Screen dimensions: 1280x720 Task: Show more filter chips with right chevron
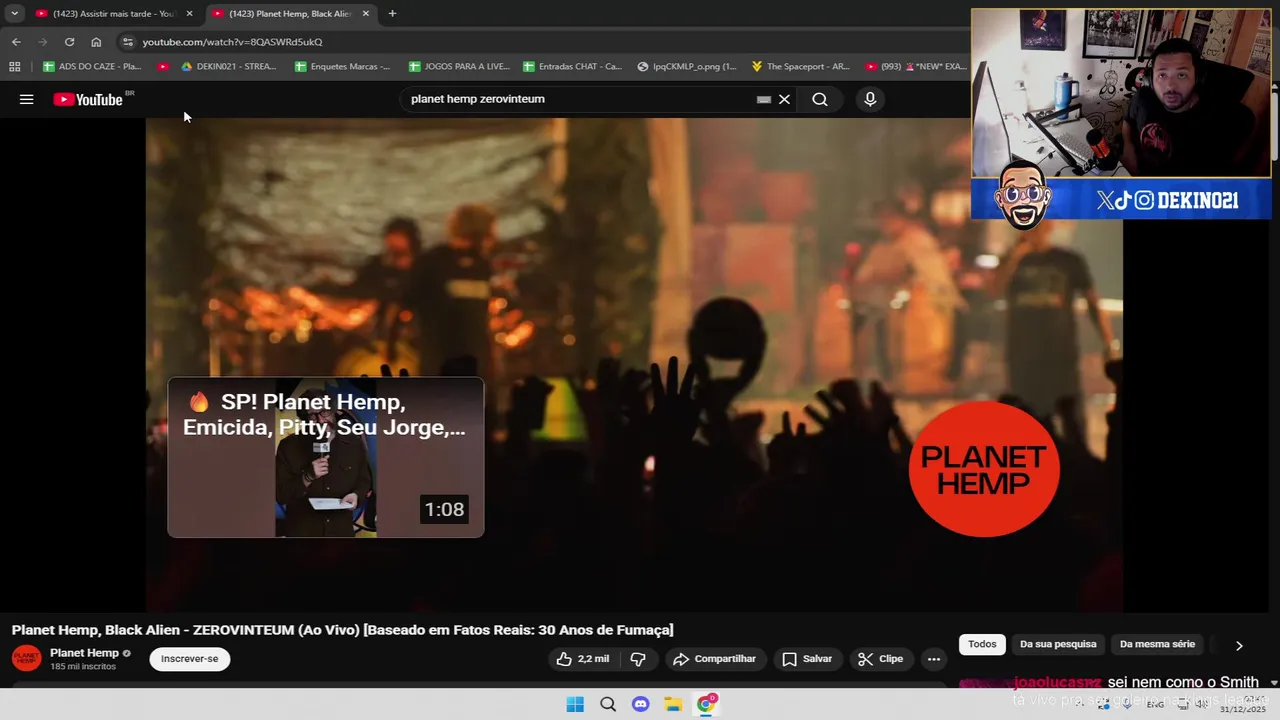1239,645
